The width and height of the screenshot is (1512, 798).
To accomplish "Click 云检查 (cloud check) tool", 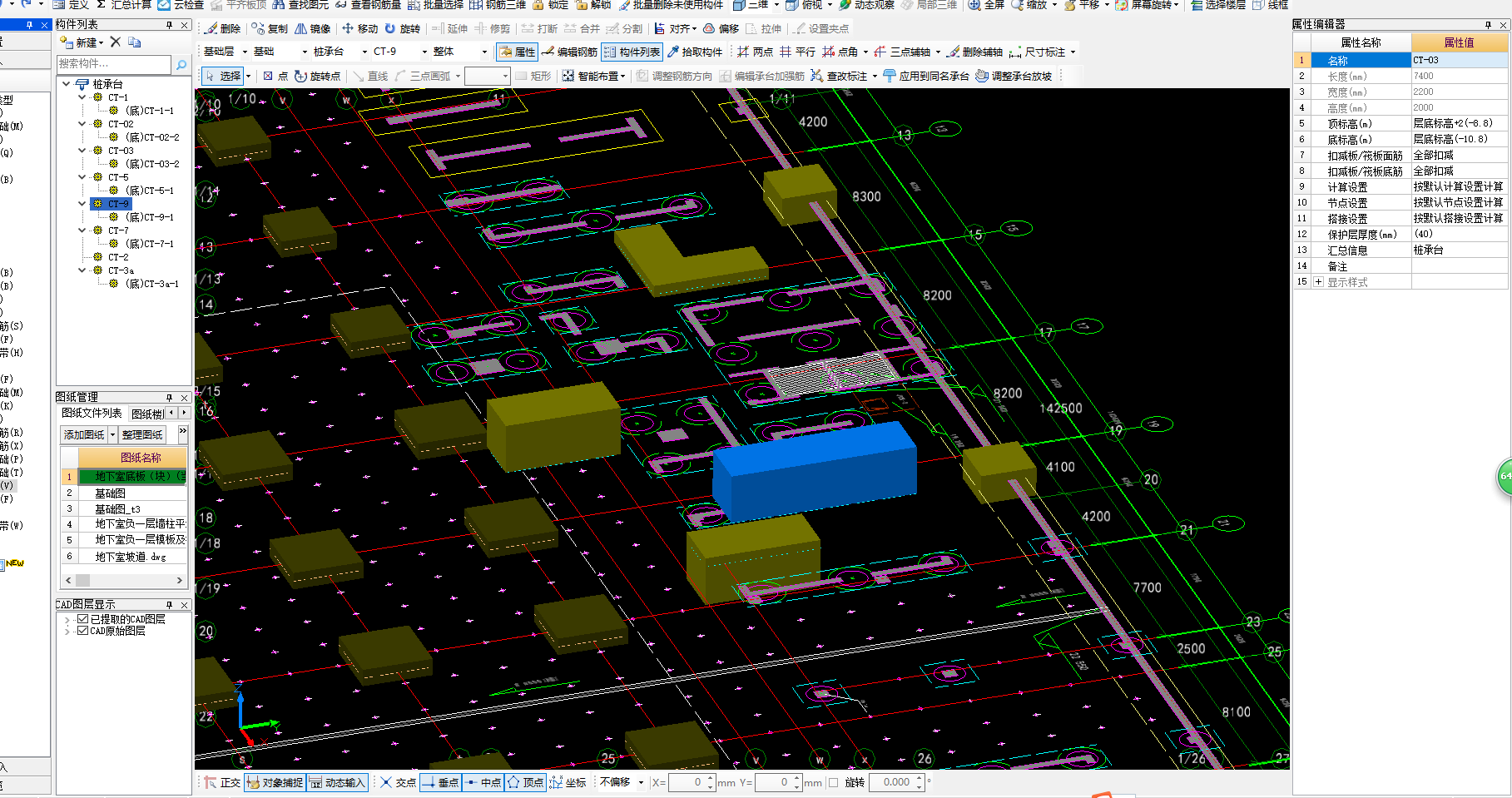I will click(x=181, y=5).
